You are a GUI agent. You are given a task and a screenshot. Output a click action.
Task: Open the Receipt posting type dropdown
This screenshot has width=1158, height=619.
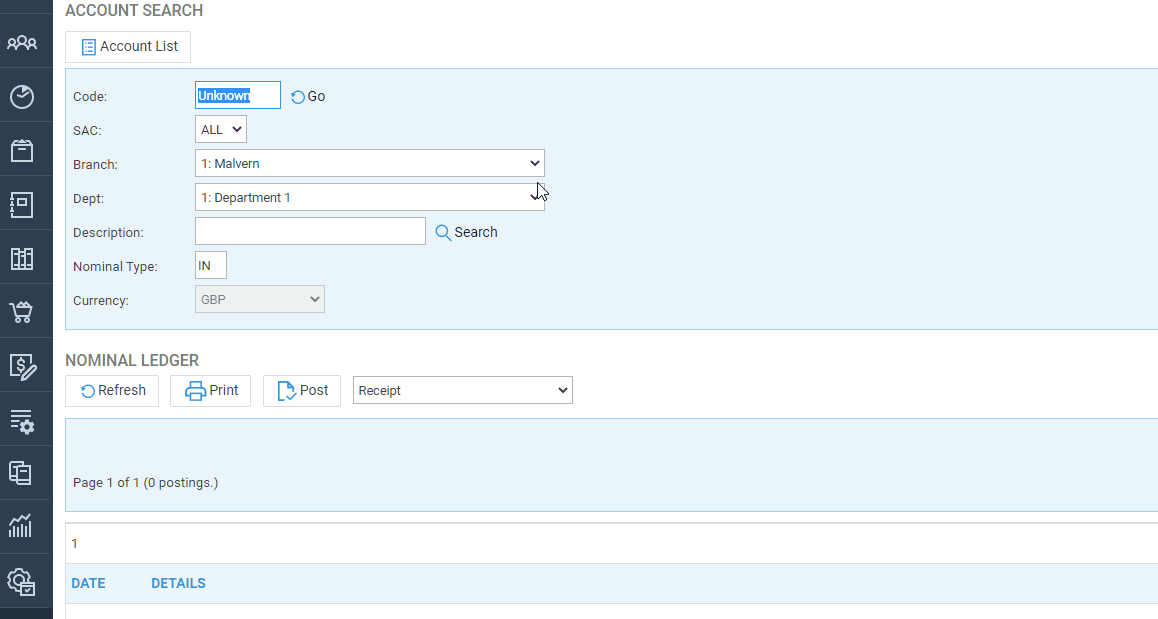(463, 390)
